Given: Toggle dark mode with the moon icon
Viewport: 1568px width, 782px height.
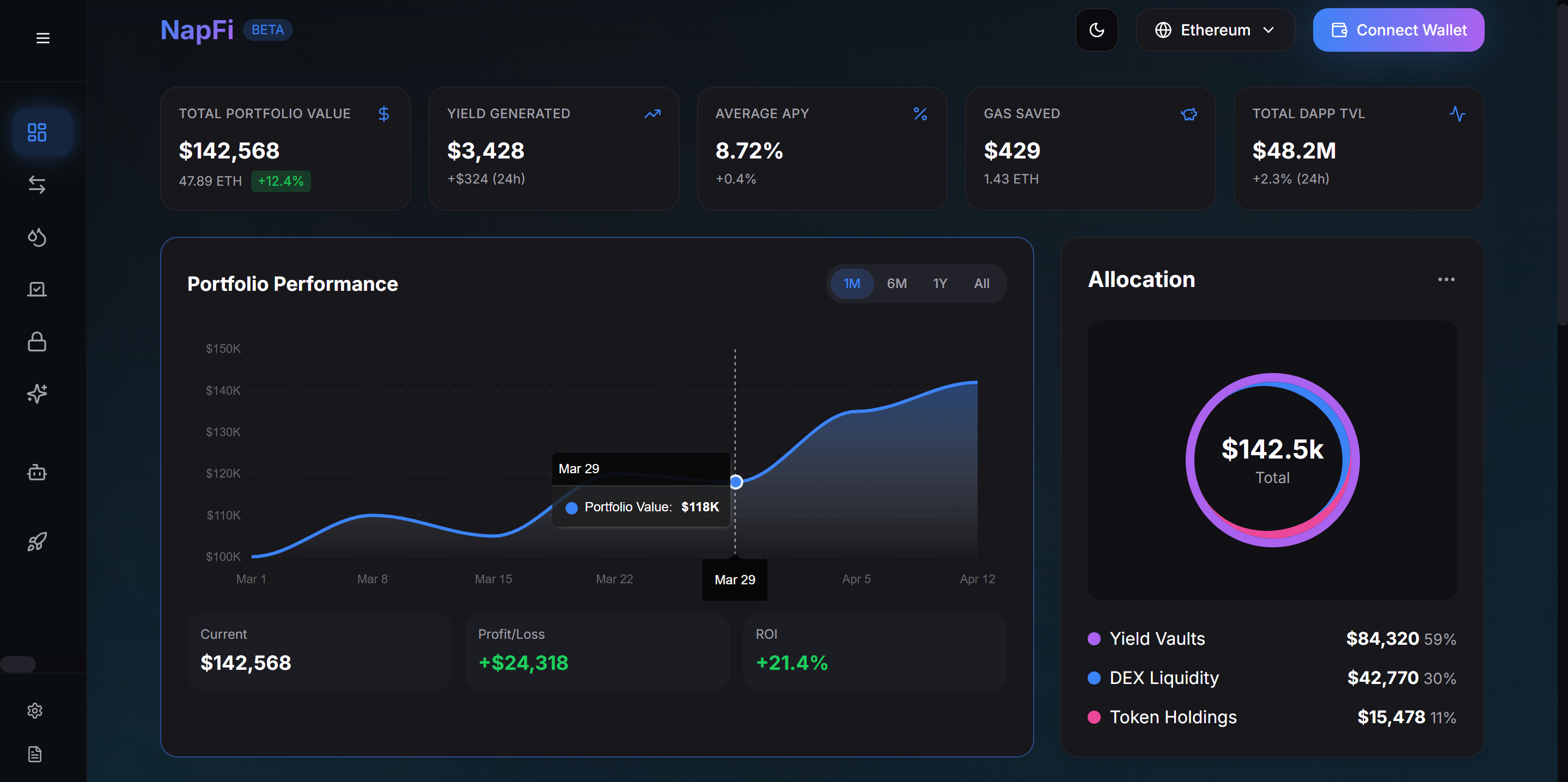Looking at the screenshot, I should pos(1096,29).
